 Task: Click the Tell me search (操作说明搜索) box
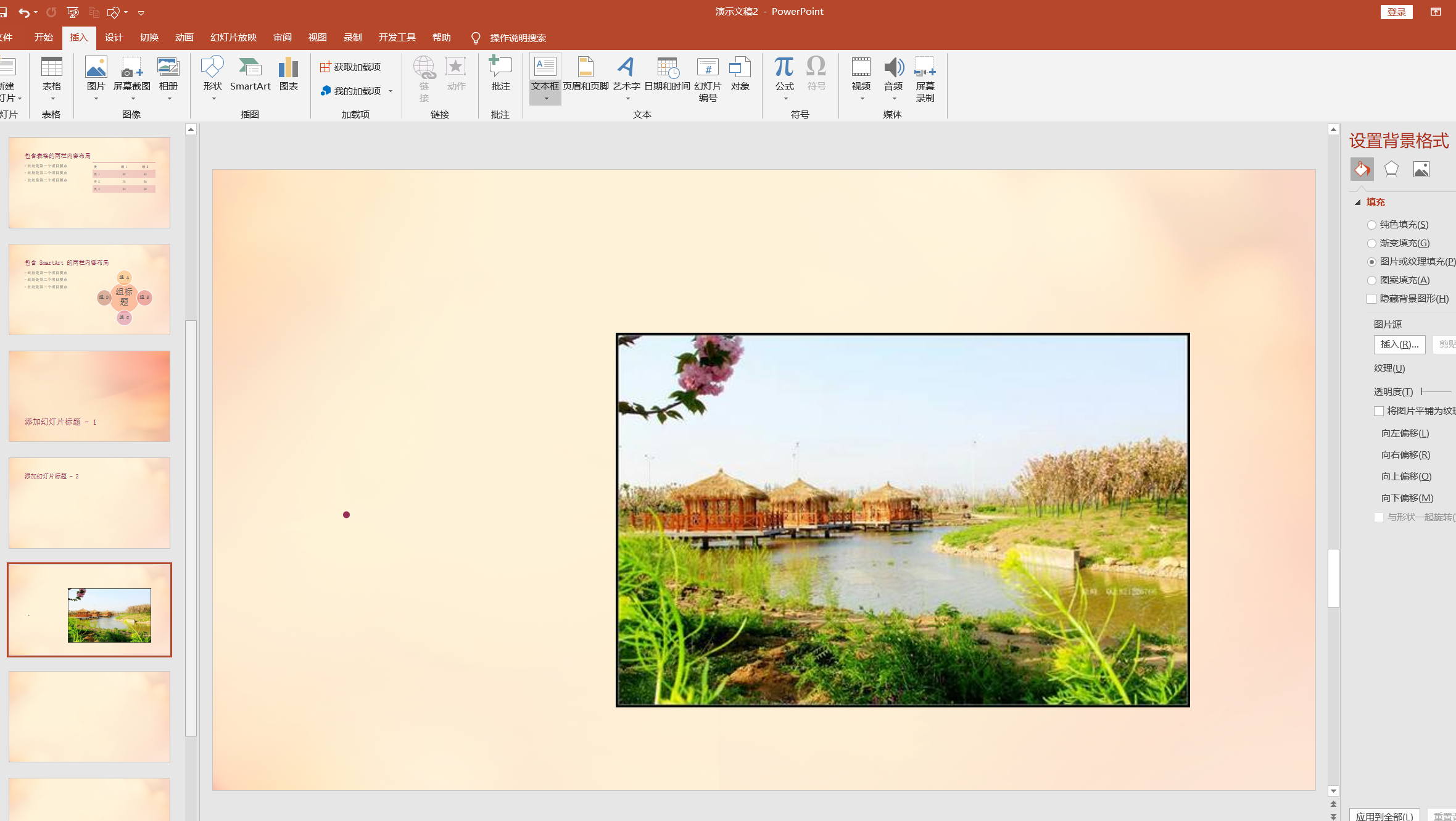(518, 38)
